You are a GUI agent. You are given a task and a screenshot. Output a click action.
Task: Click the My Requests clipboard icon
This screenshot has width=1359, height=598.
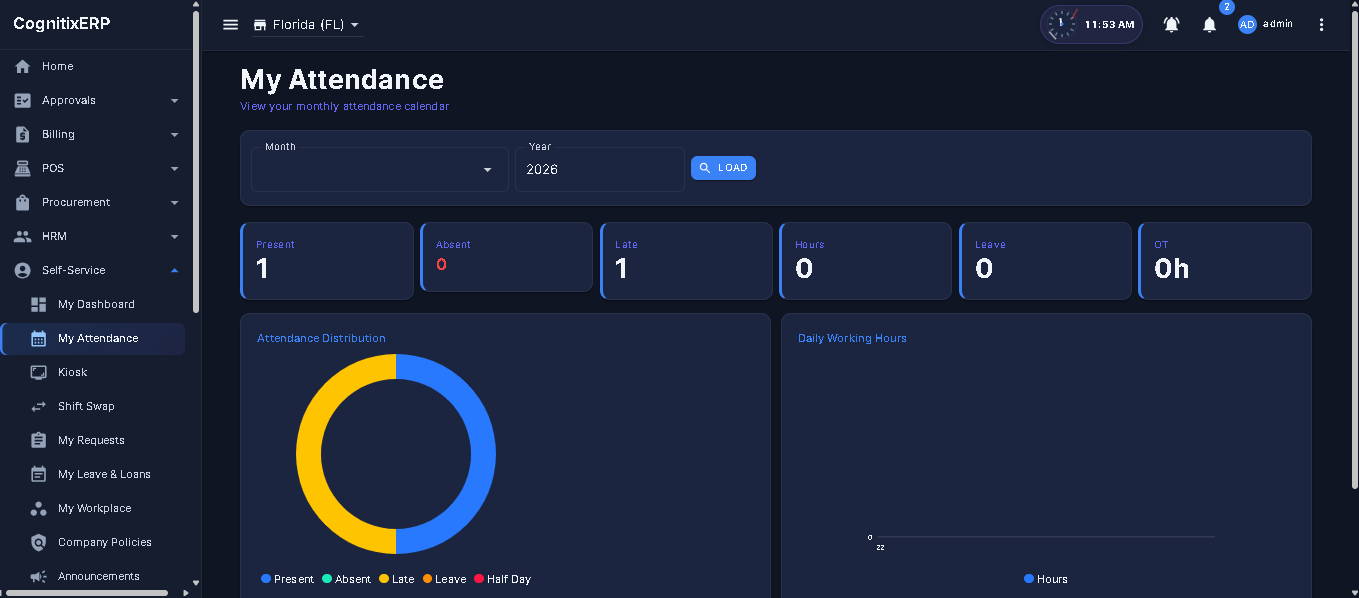click(x=39, y=441)
